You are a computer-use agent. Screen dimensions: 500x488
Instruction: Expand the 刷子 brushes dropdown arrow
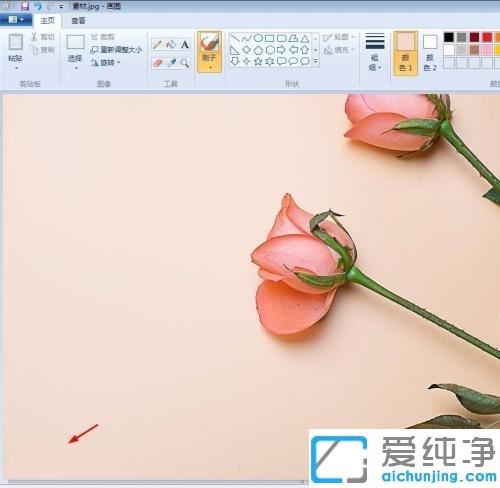tap(210, 68)
